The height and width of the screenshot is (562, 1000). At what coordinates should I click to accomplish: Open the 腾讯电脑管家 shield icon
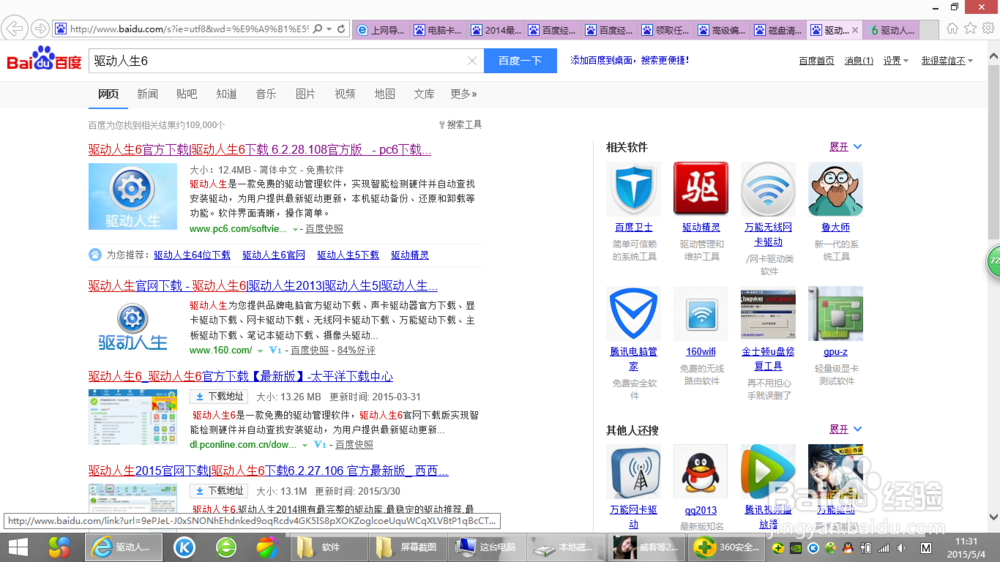tap(633, 313)
